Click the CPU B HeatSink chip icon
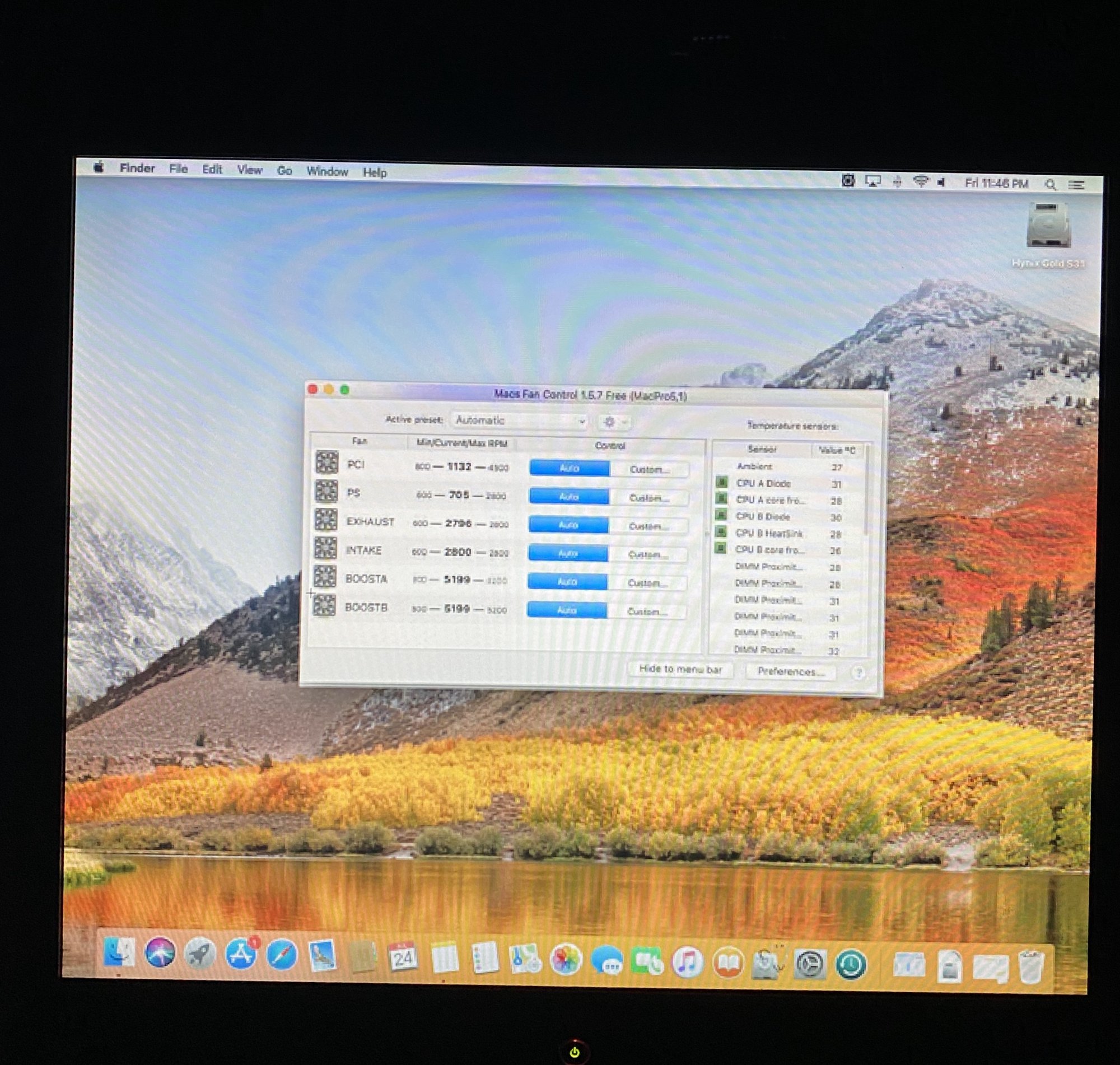The width and height of the screenshot is (1120, 1065). (x=720, y=532)
